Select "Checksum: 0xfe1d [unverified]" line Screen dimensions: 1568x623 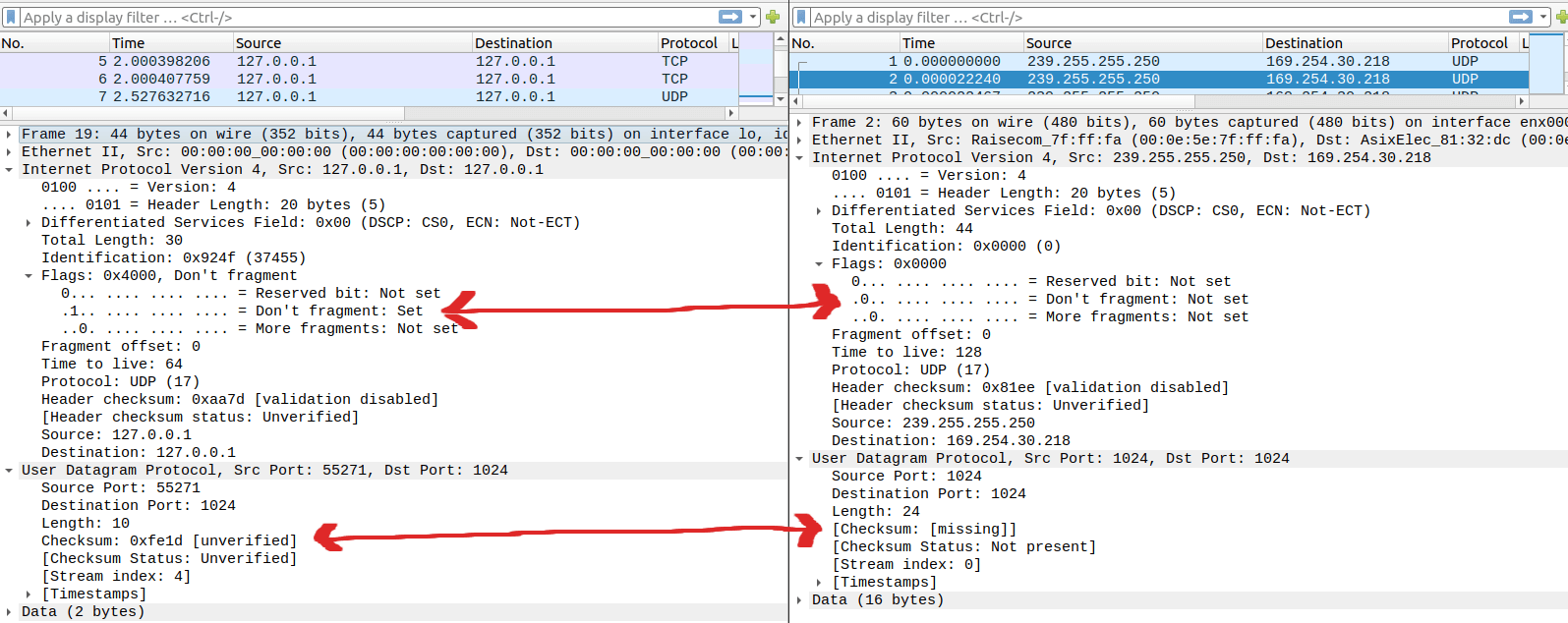[x=168, y=540]
